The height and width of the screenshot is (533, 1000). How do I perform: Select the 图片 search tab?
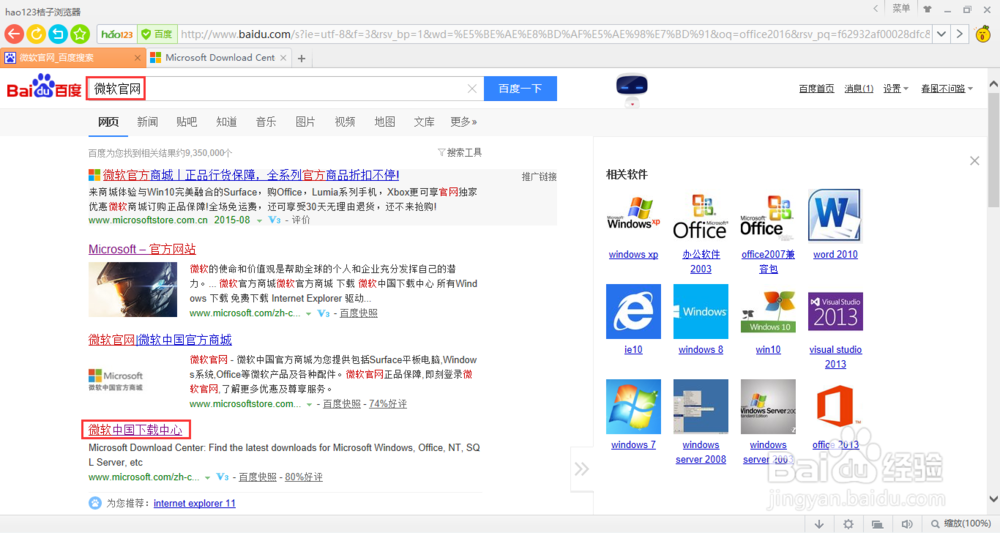(x=305, y=122)
